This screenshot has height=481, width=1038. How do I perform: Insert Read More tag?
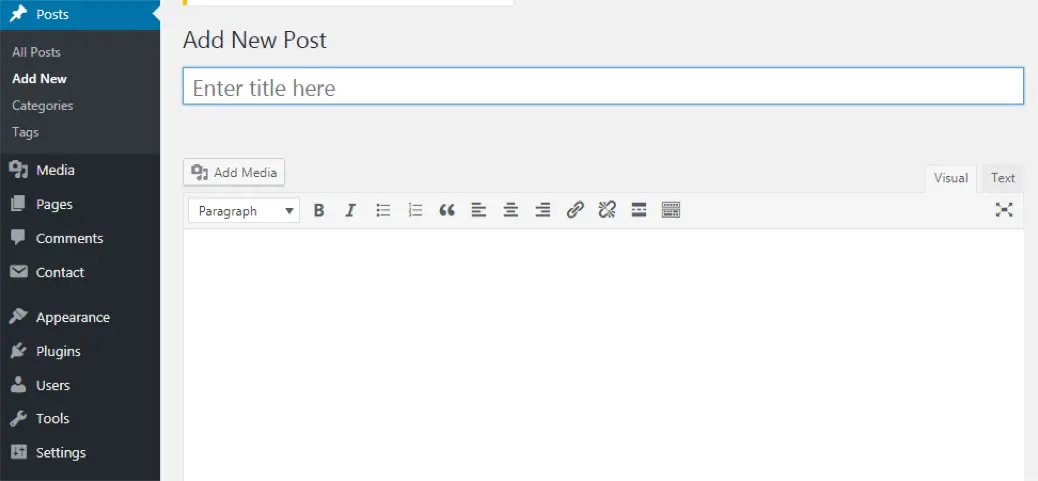[639, 210]
